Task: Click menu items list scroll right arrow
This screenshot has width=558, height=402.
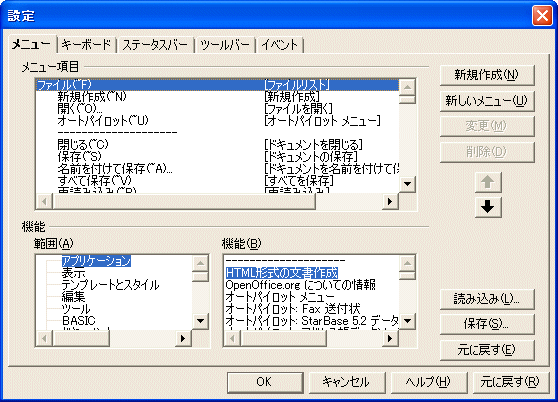Action: pyautogui.click(x=390, y=201)
